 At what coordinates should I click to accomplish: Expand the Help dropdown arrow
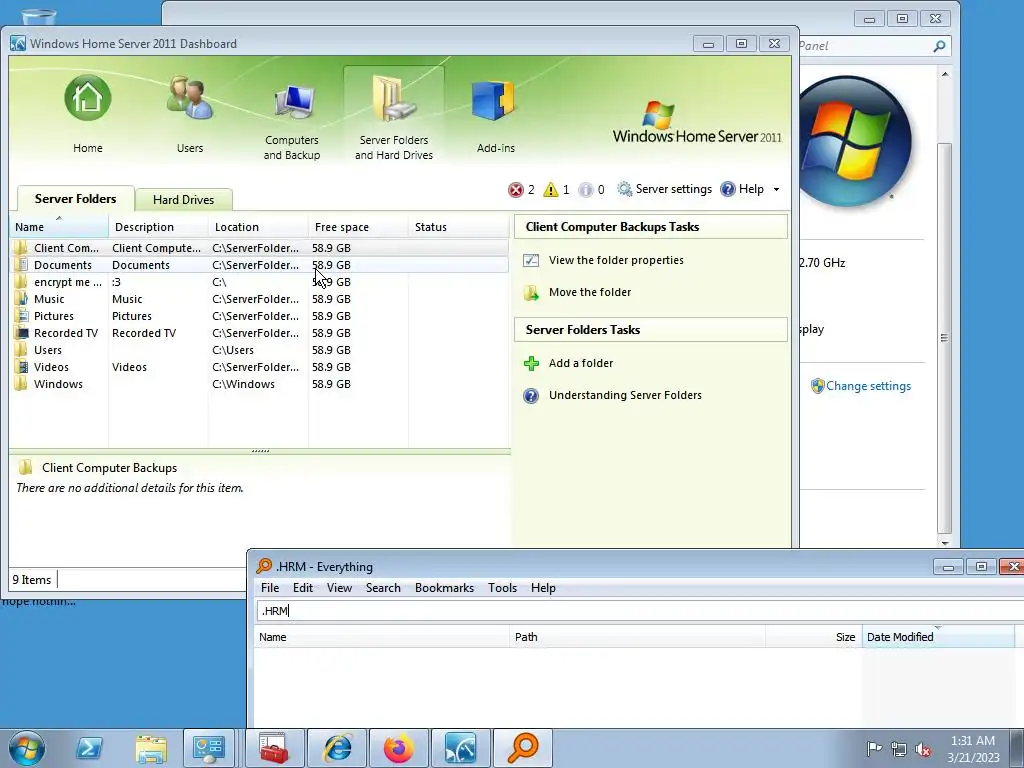tap(776, 189)
